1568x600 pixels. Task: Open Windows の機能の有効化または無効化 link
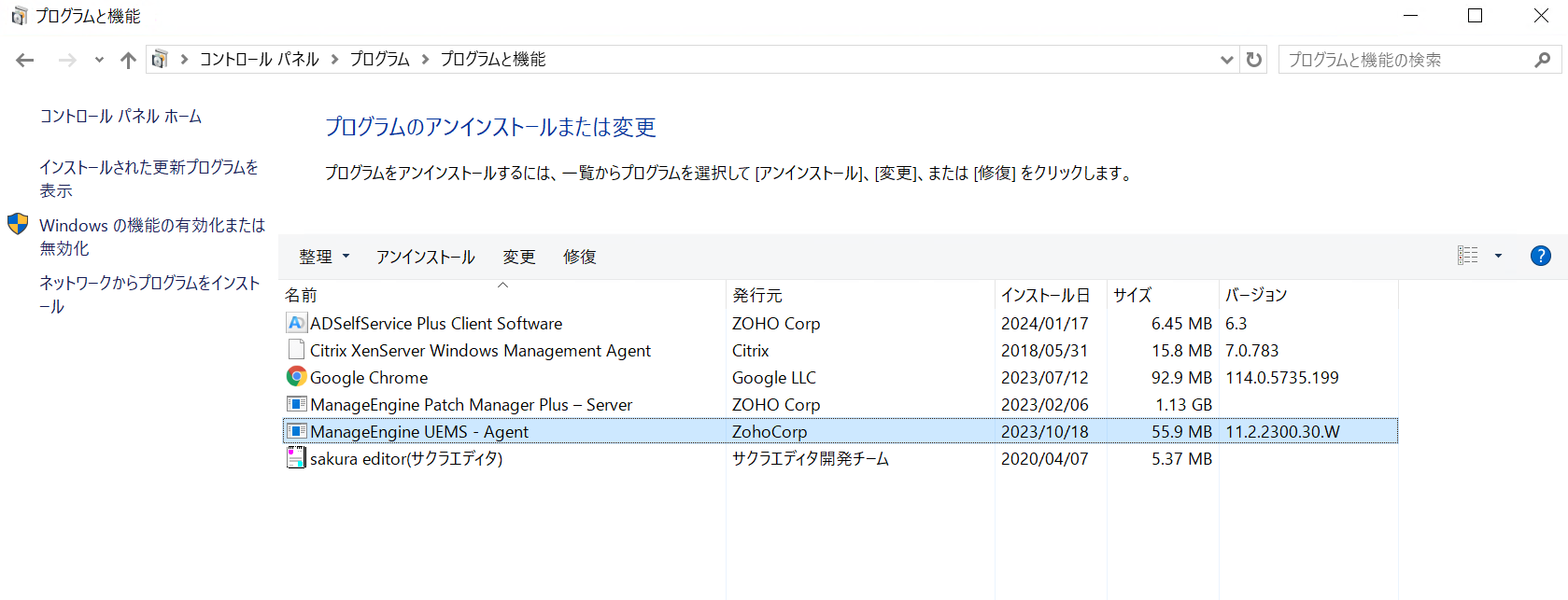(151, 236)
